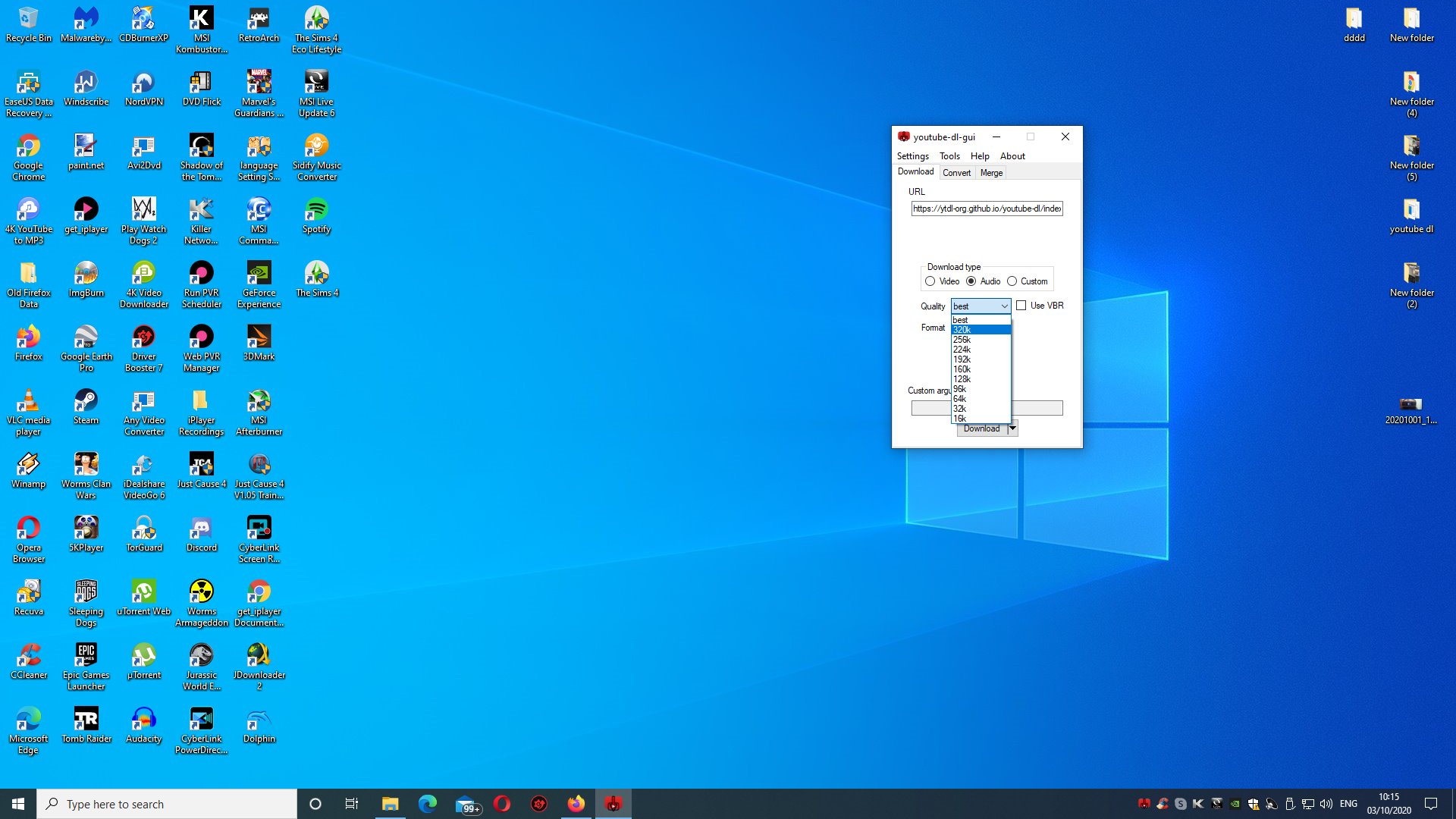Switch to the Convert tab
Screen dimensions: 1456x819
[956, 173]
